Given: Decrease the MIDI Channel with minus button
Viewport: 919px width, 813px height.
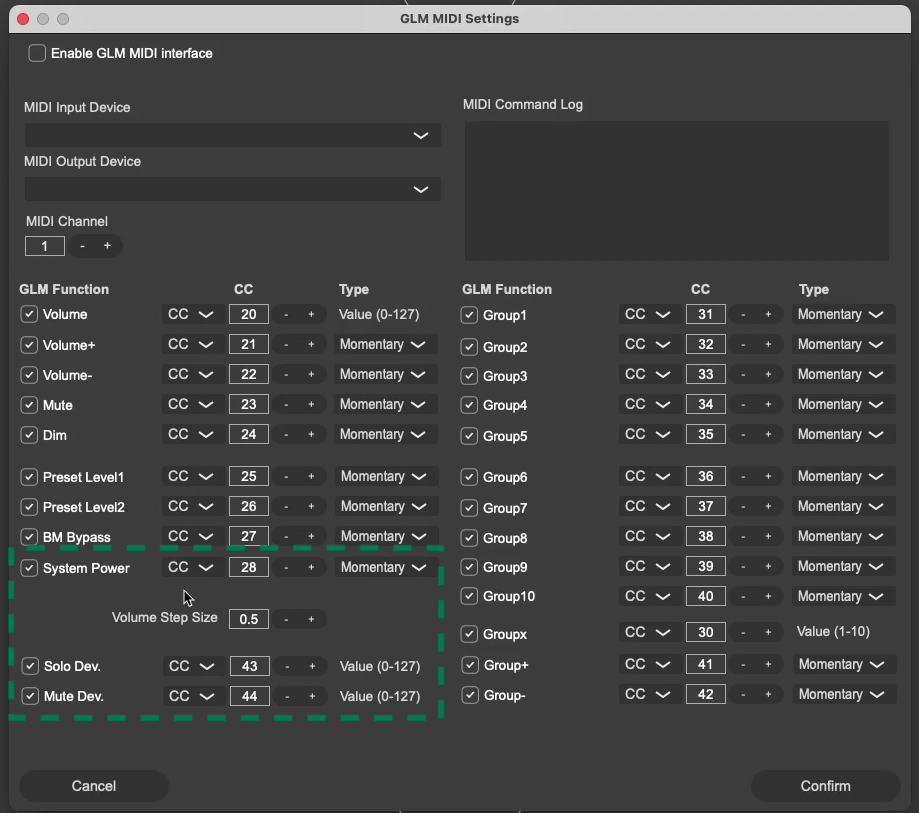Looking at the screenshot, I should [82, 246].
